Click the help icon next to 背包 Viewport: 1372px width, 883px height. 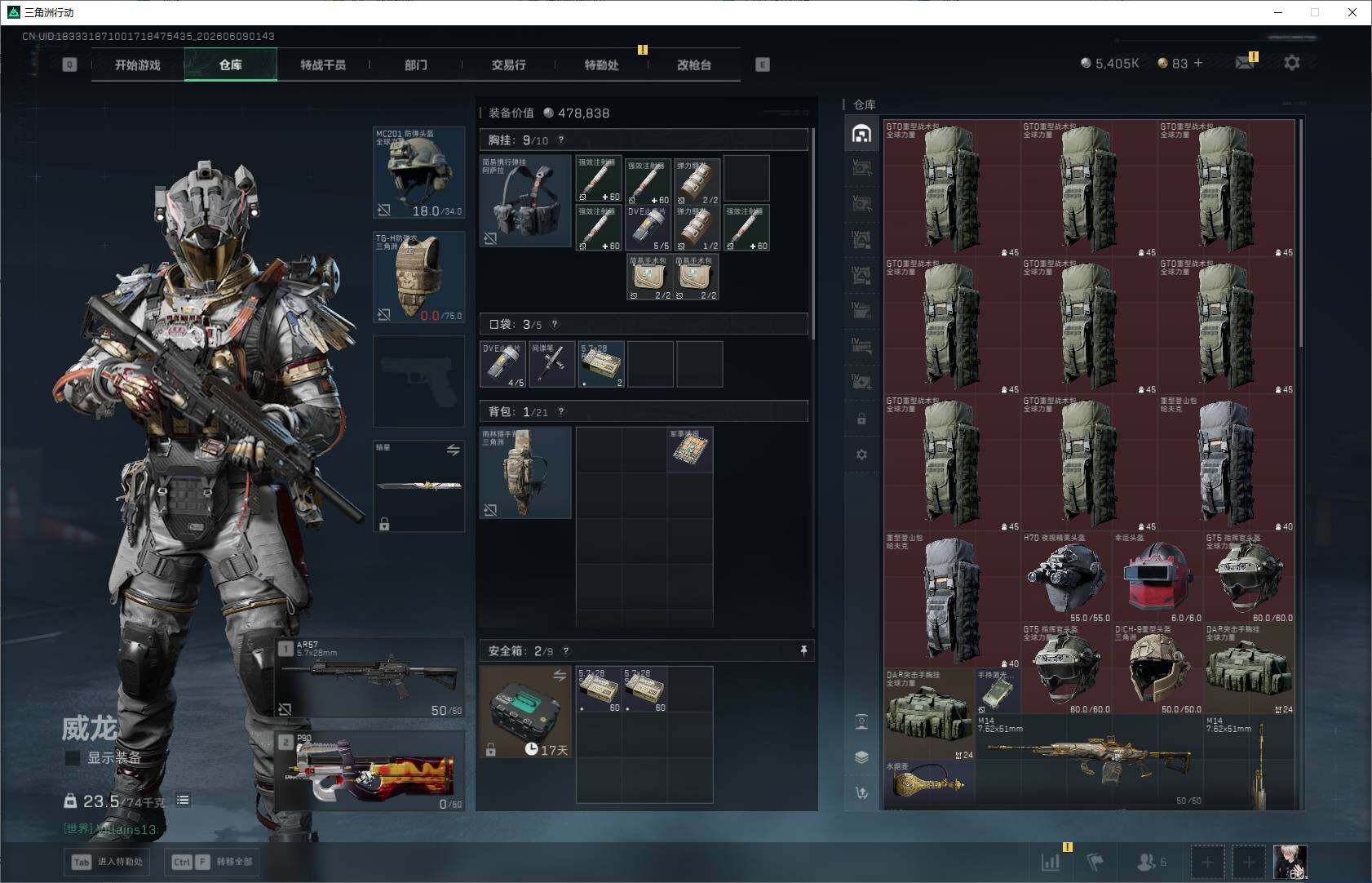tap(560, 411)
